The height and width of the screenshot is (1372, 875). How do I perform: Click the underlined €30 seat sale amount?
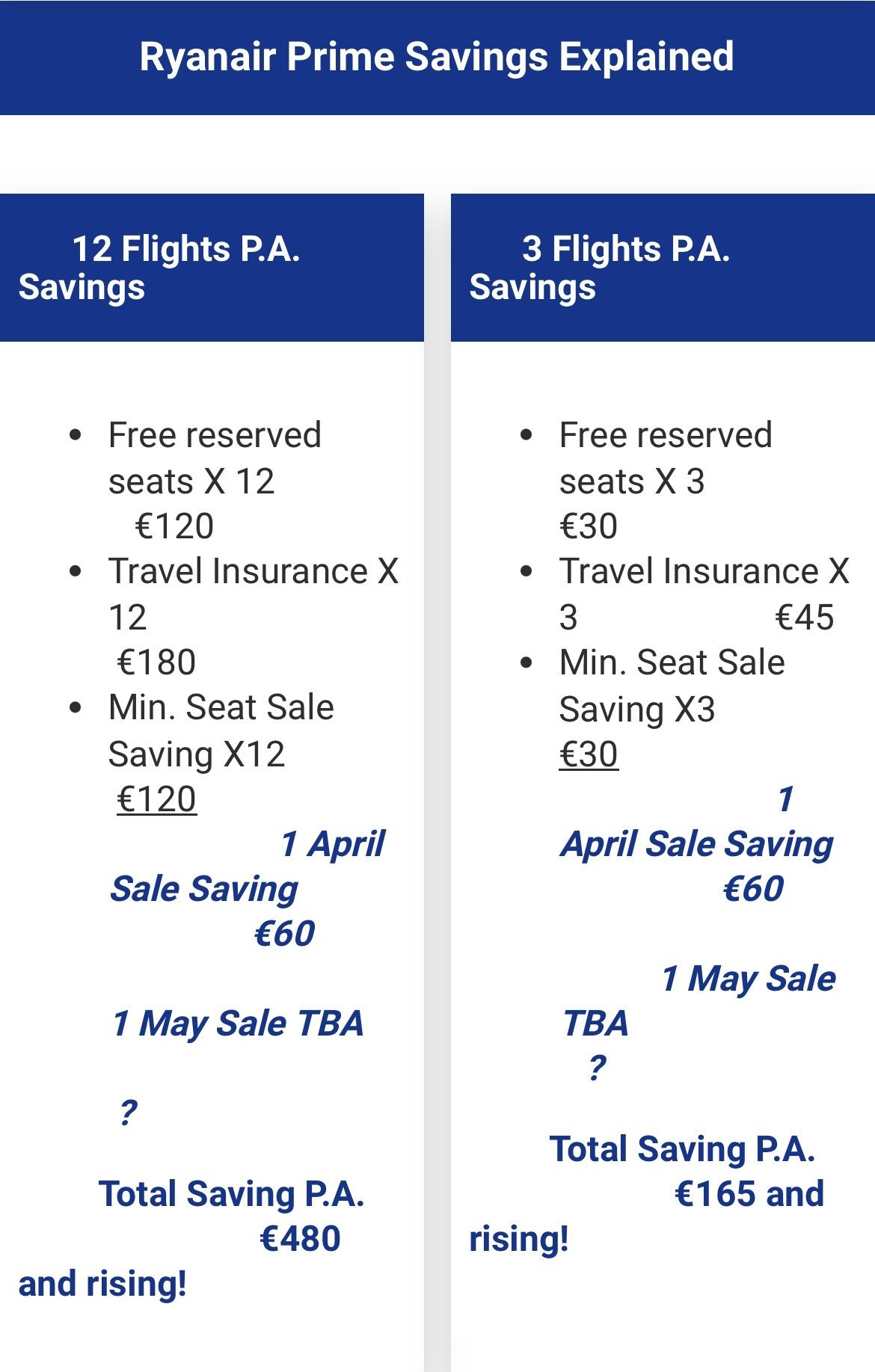click(x=589, y=754)
